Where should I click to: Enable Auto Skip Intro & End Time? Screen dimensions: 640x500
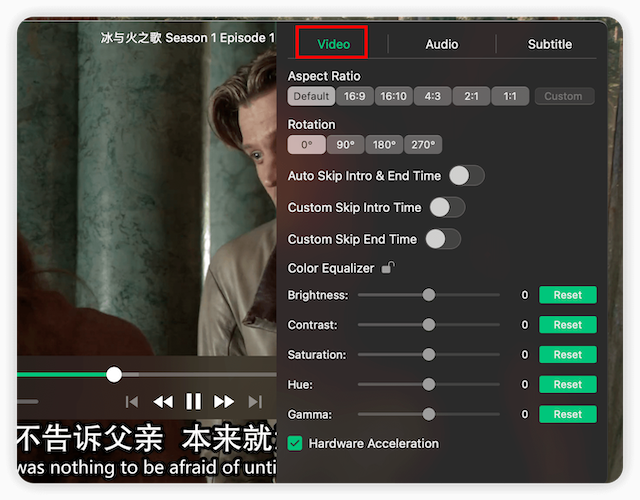[466, 176]
